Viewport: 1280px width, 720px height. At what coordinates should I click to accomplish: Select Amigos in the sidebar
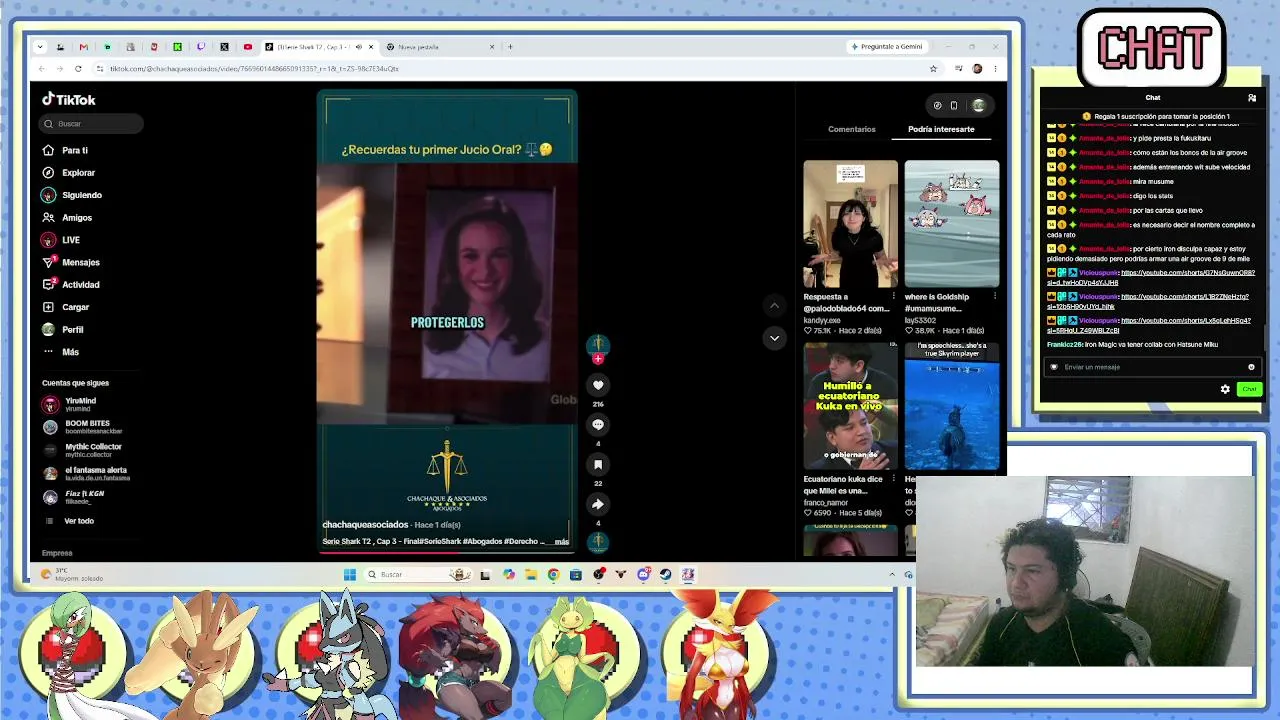[67, 217]
